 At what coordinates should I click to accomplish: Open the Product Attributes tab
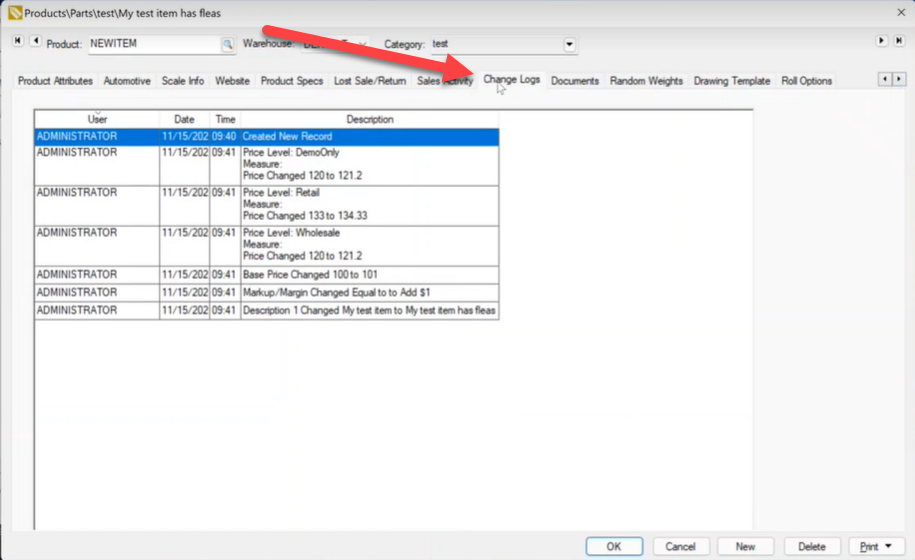(x=55, y=81)
